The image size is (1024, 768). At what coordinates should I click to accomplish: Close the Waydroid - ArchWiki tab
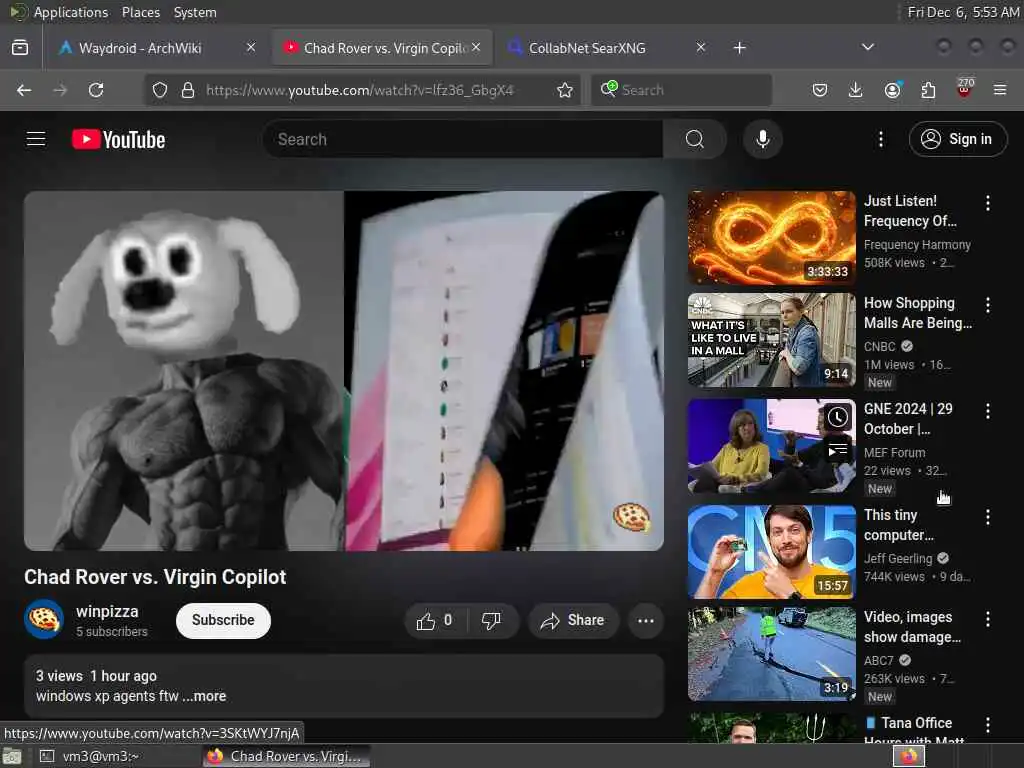point(251,47)
